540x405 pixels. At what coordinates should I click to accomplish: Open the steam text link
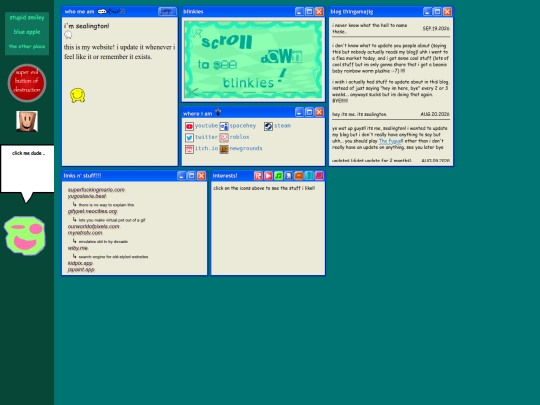pyautogui.click(x=282, y=126)
